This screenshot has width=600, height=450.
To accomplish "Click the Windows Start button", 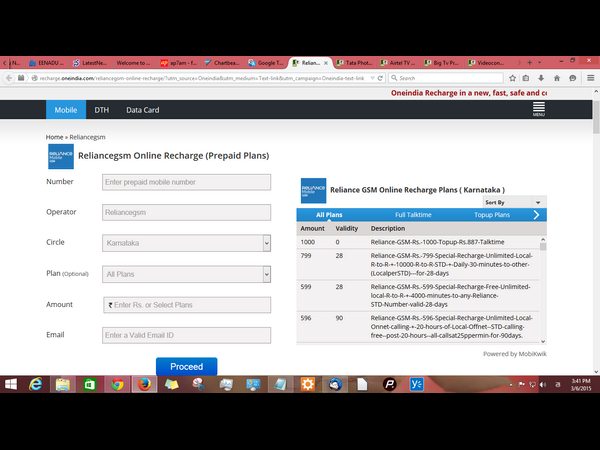I will (x=10, y=384).
